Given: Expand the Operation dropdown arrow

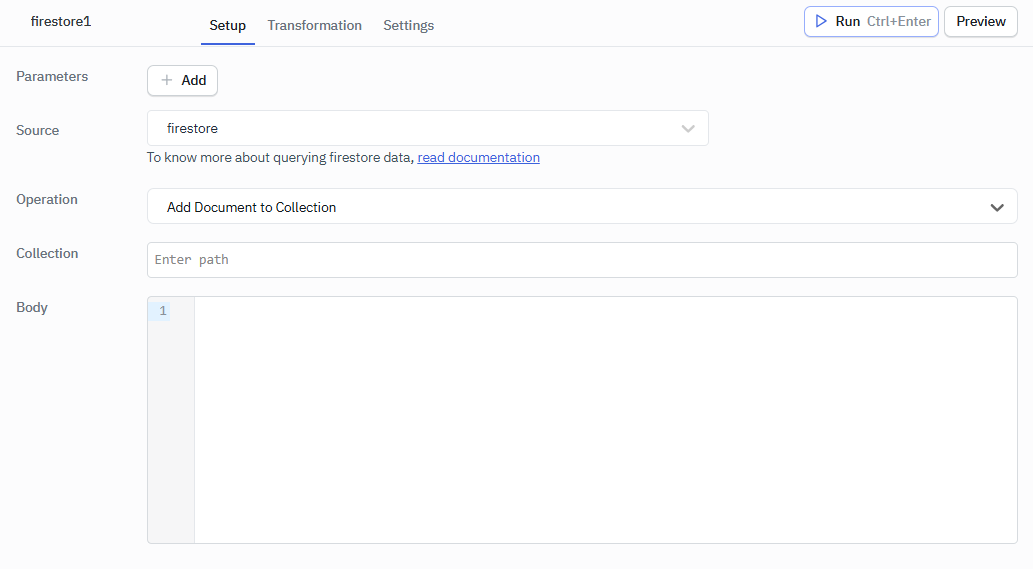Looking at the screenshot, I should (996, 207).
